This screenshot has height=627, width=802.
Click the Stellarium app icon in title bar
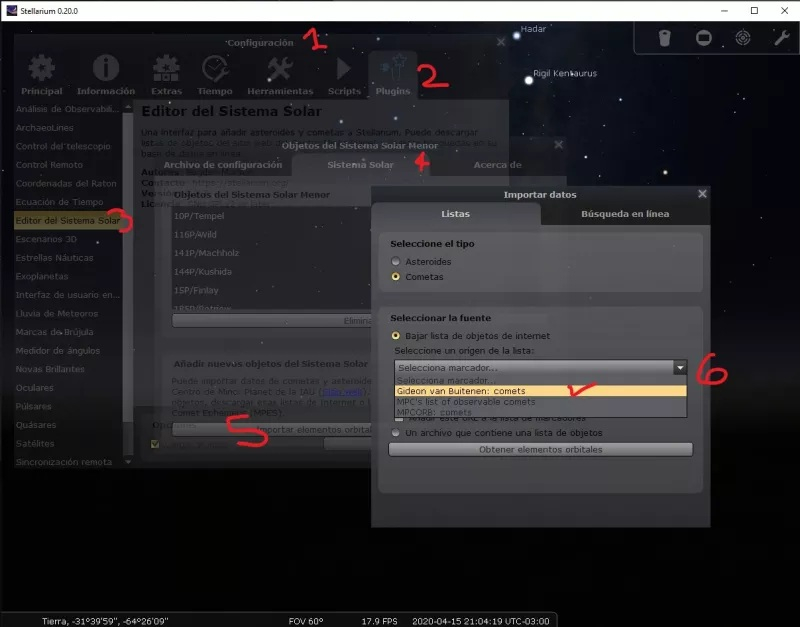coord(11,10)
